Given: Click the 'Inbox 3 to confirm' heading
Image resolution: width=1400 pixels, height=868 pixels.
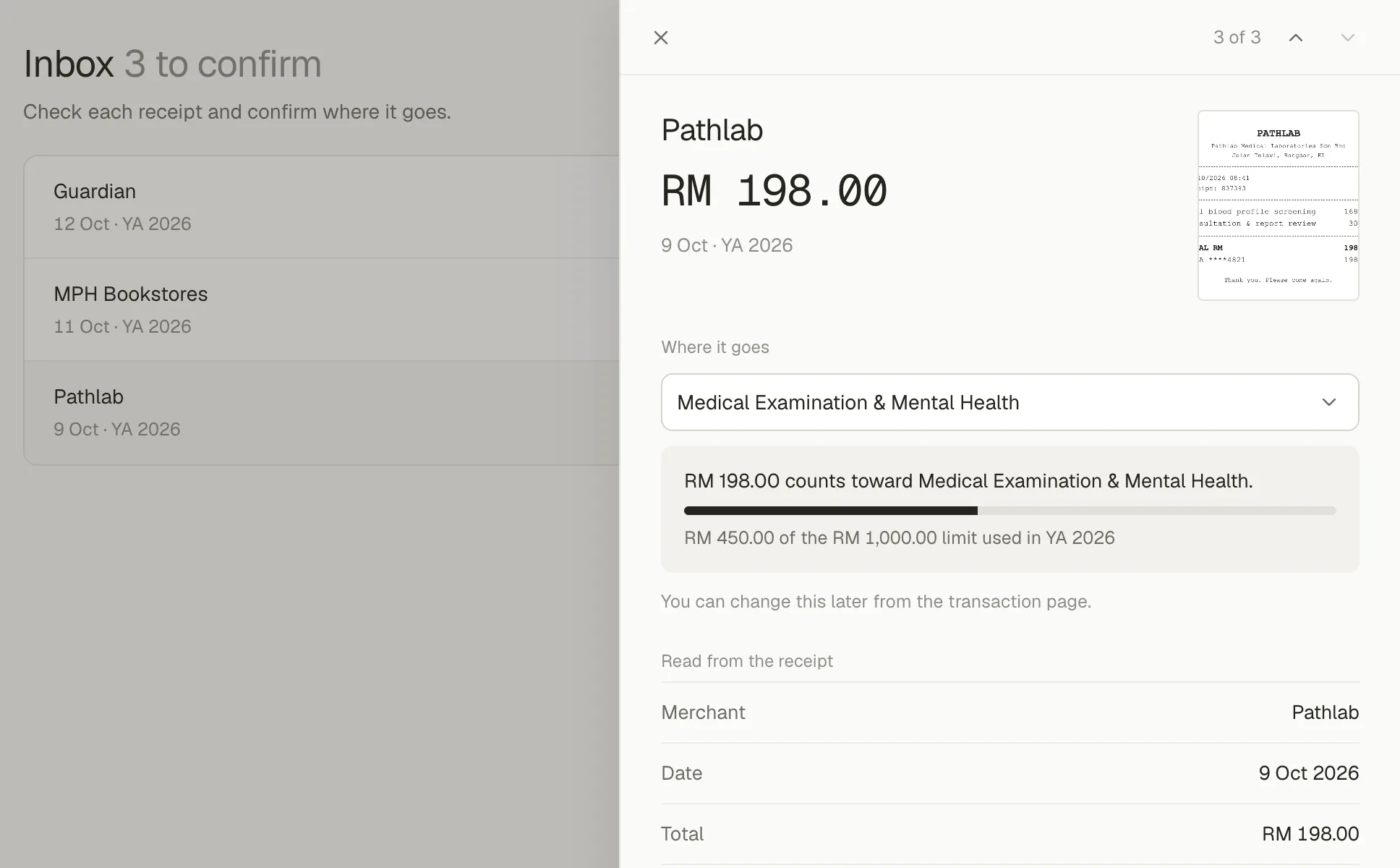Looking at the screenshot, I should [x=172, y=64].
